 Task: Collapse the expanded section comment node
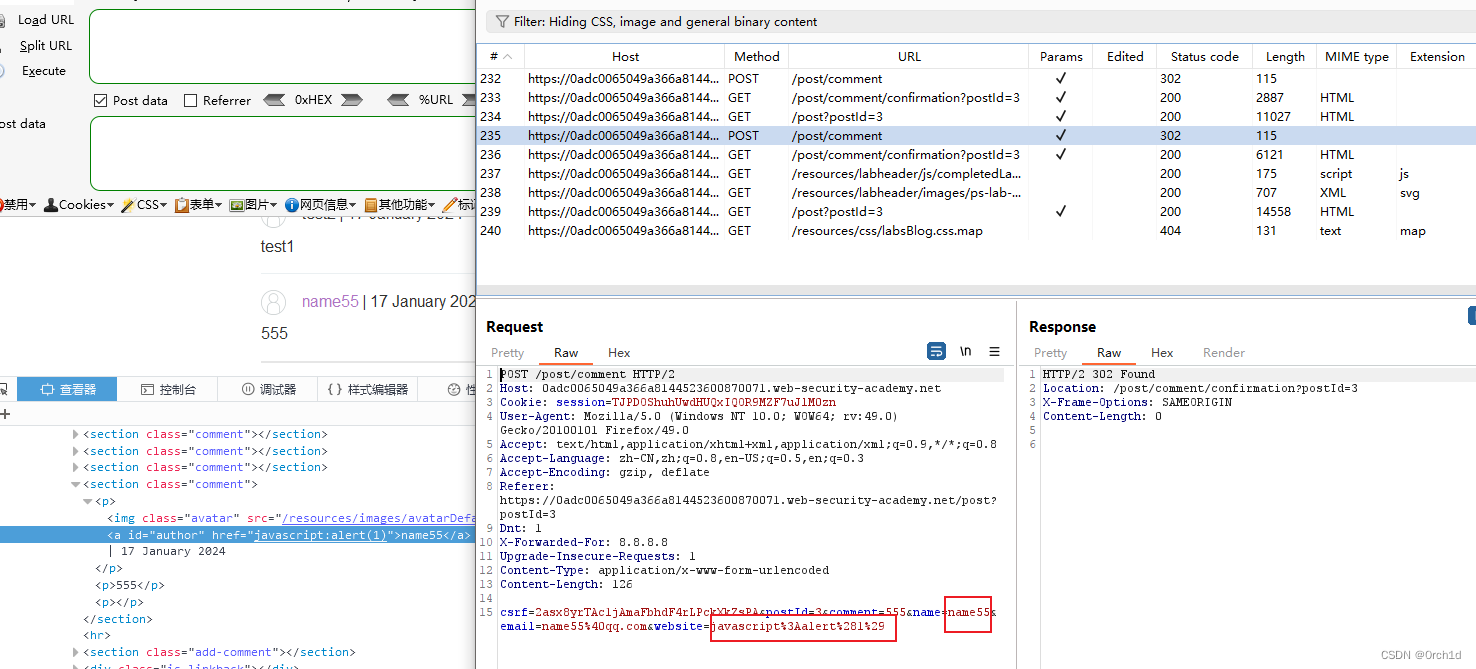[76, 484]
